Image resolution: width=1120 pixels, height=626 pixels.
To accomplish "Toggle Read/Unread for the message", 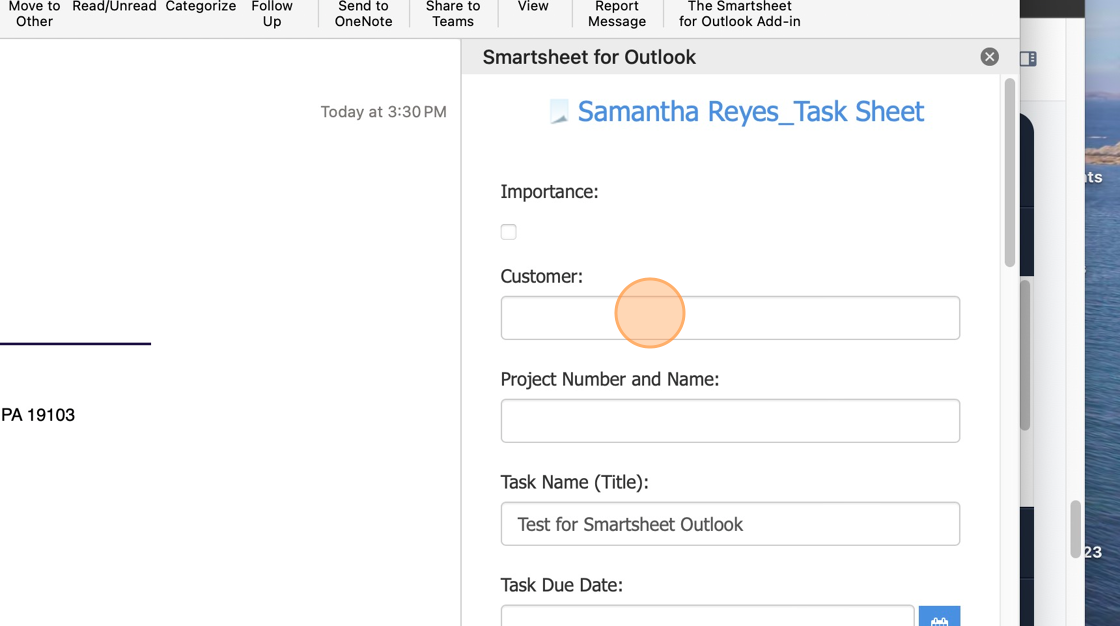I will (114, 7).
